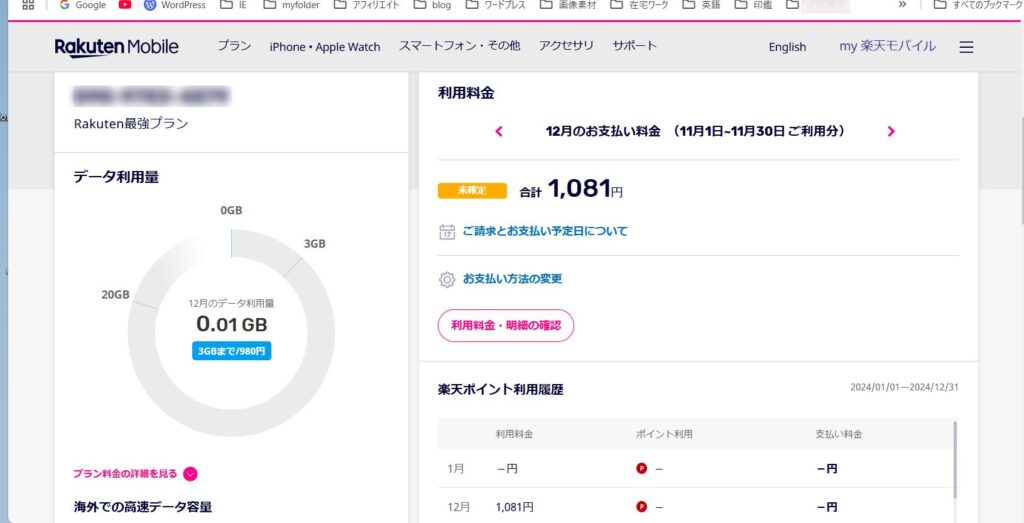Click the 支払い料金 column header
The height and width of the screenshot is (523, 1024).
[x=839, y=434]
